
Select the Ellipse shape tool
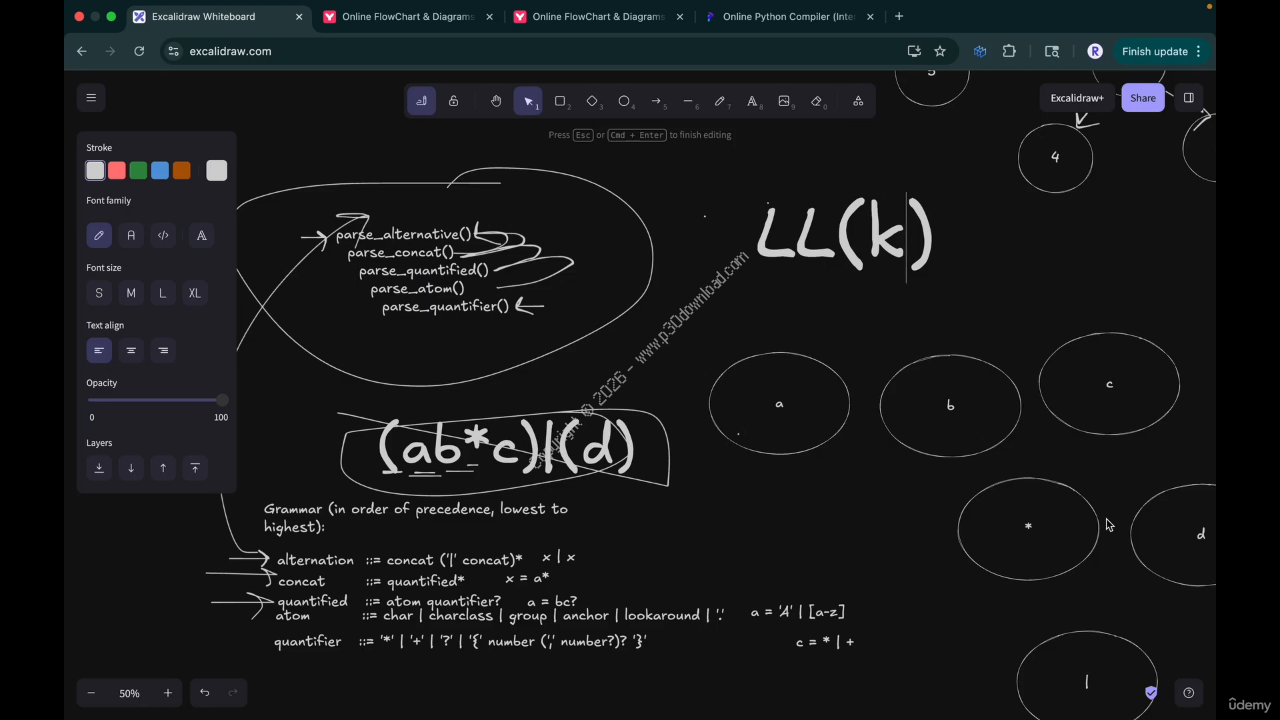[624, 101]
